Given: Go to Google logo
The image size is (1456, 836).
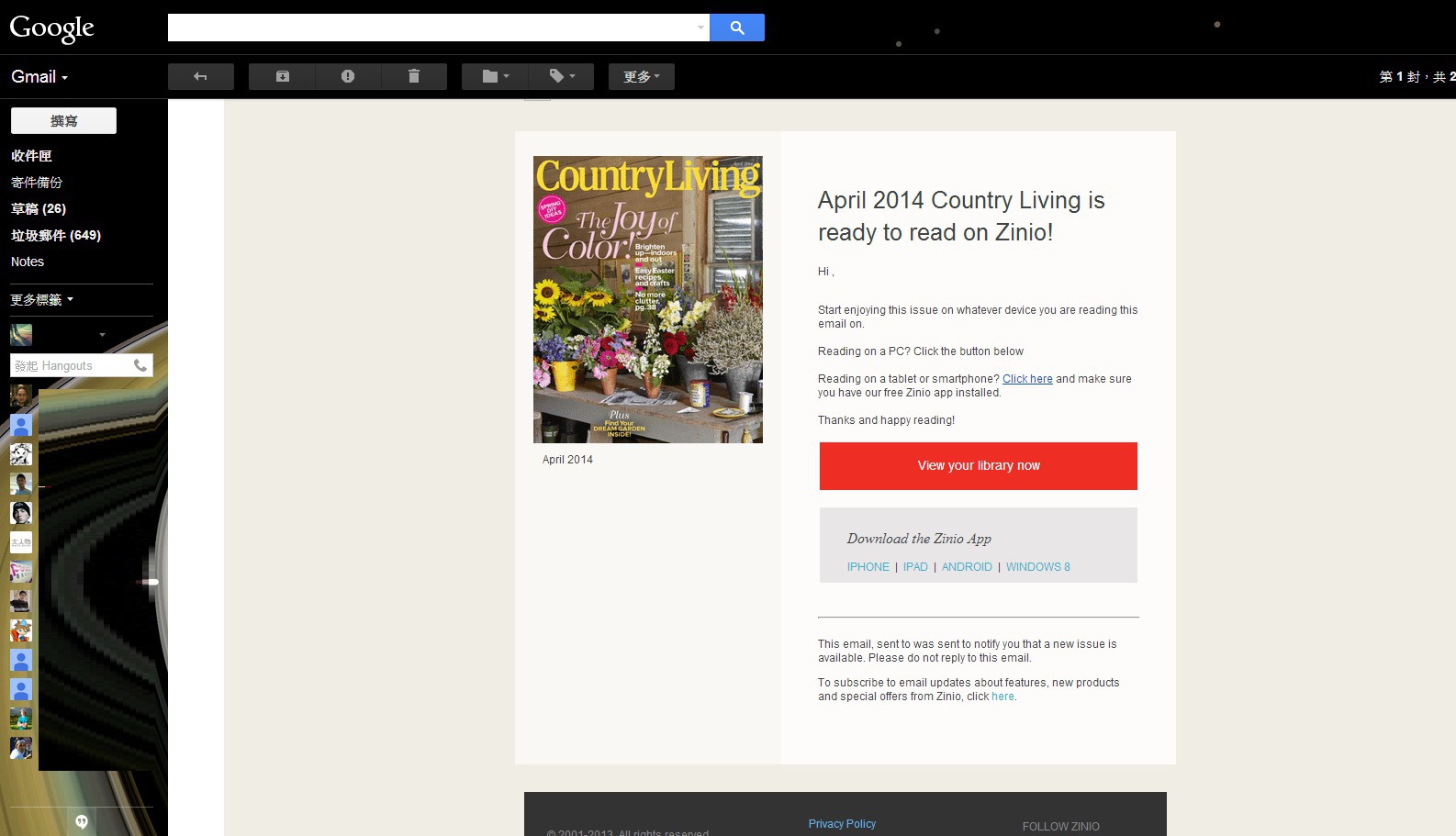Looking at the screenshot, I should tap(52, 28).
